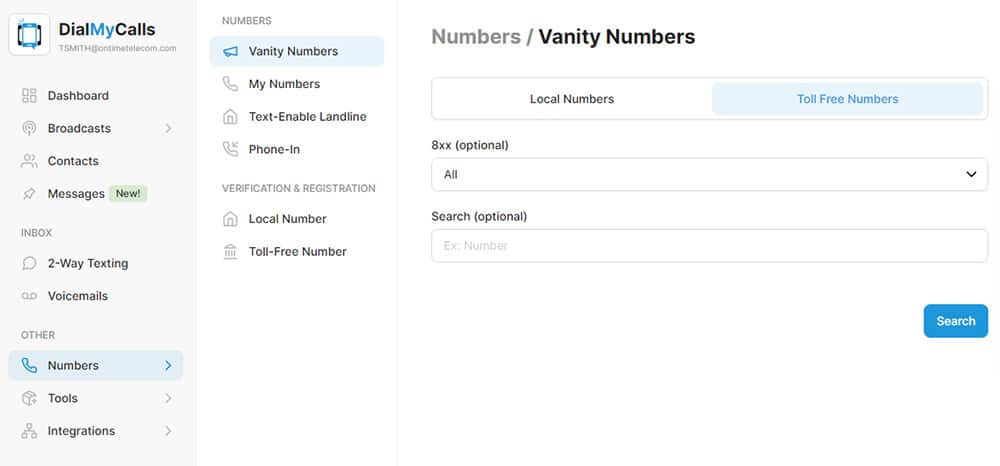Switch to the Local Numbers option
The width and height of the screenshot is (1000, 466).
click(572, 99)
